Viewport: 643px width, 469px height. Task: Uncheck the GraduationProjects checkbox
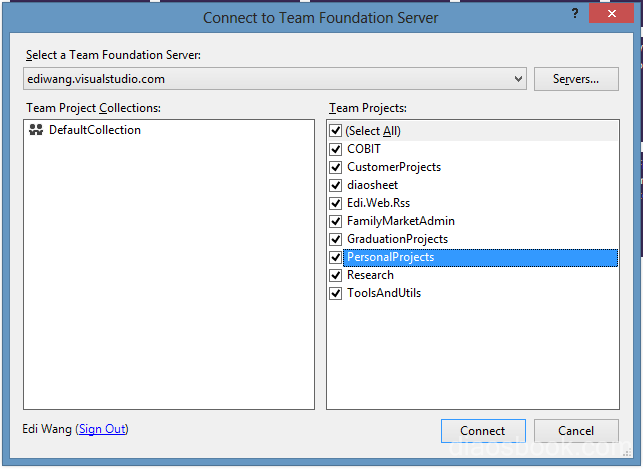point(335,239)
